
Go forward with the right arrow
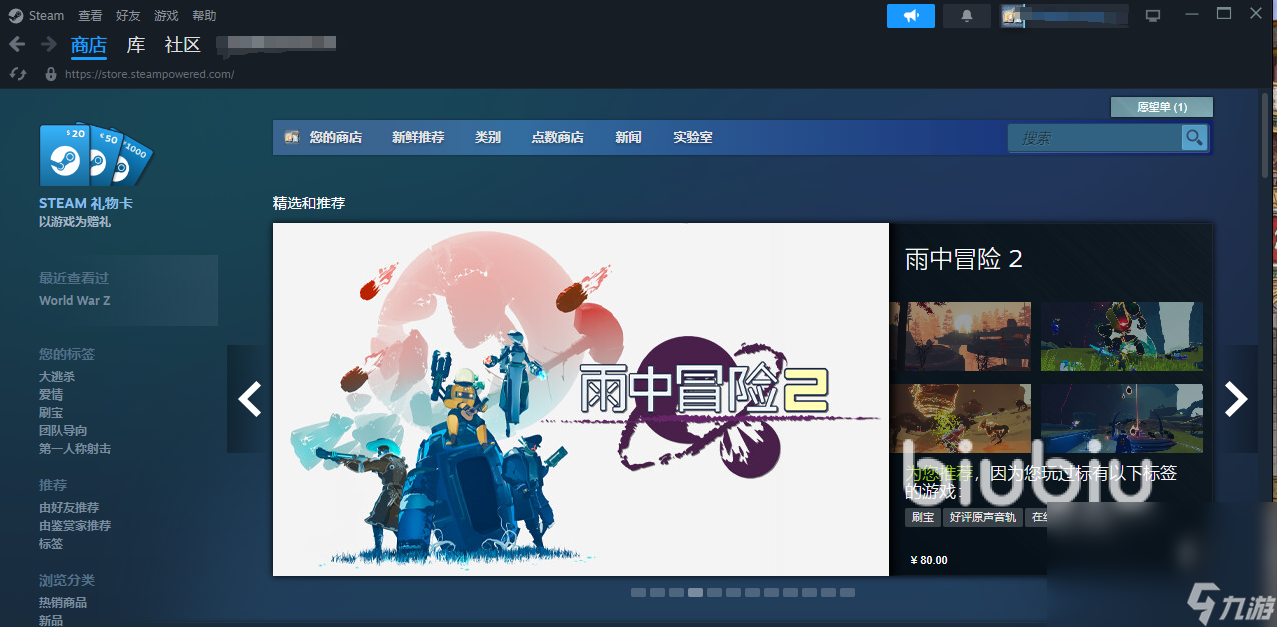[x=48, y=44]
